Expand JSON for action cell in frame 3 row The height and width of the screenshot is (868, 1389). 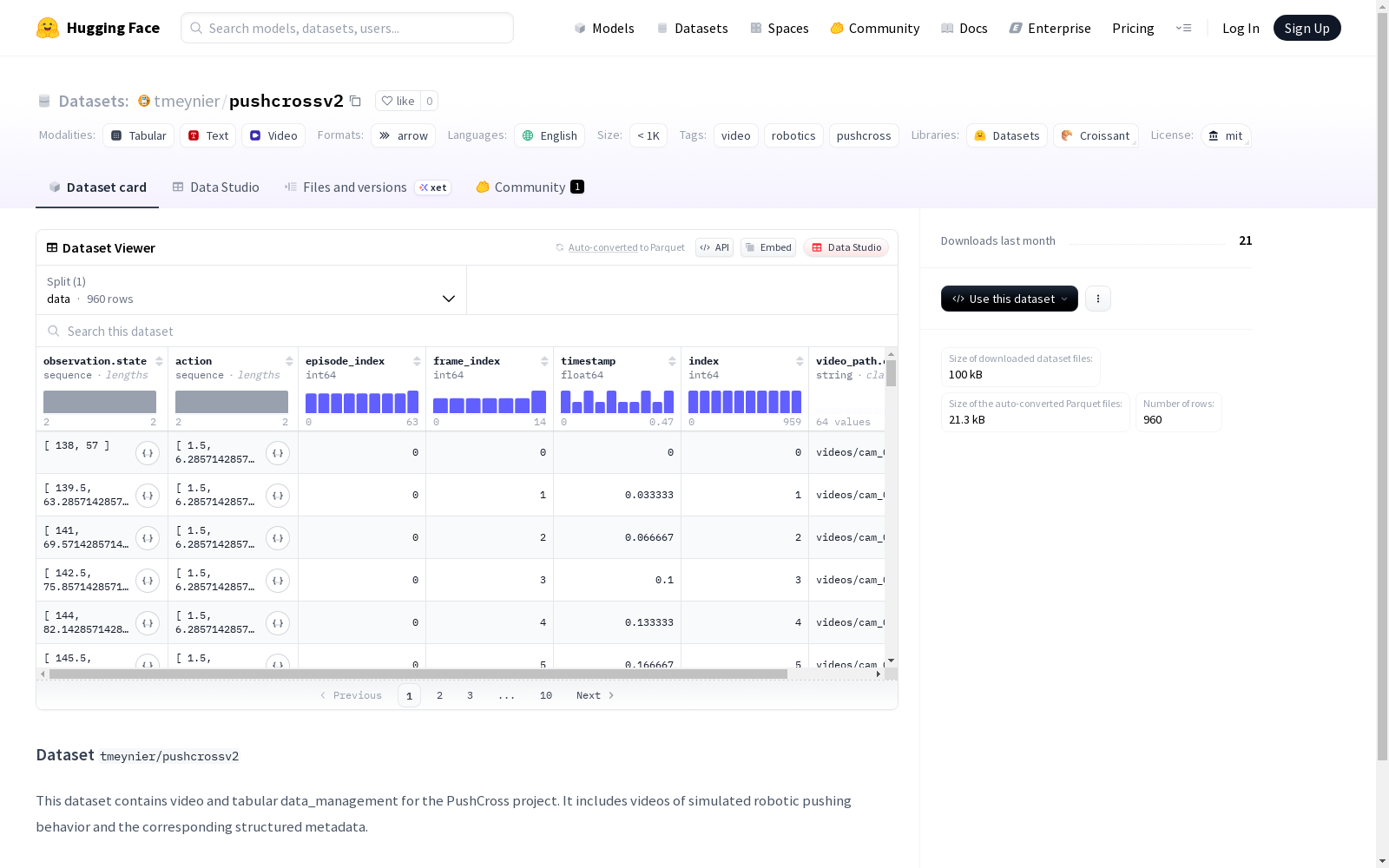[x=278, y=581]
